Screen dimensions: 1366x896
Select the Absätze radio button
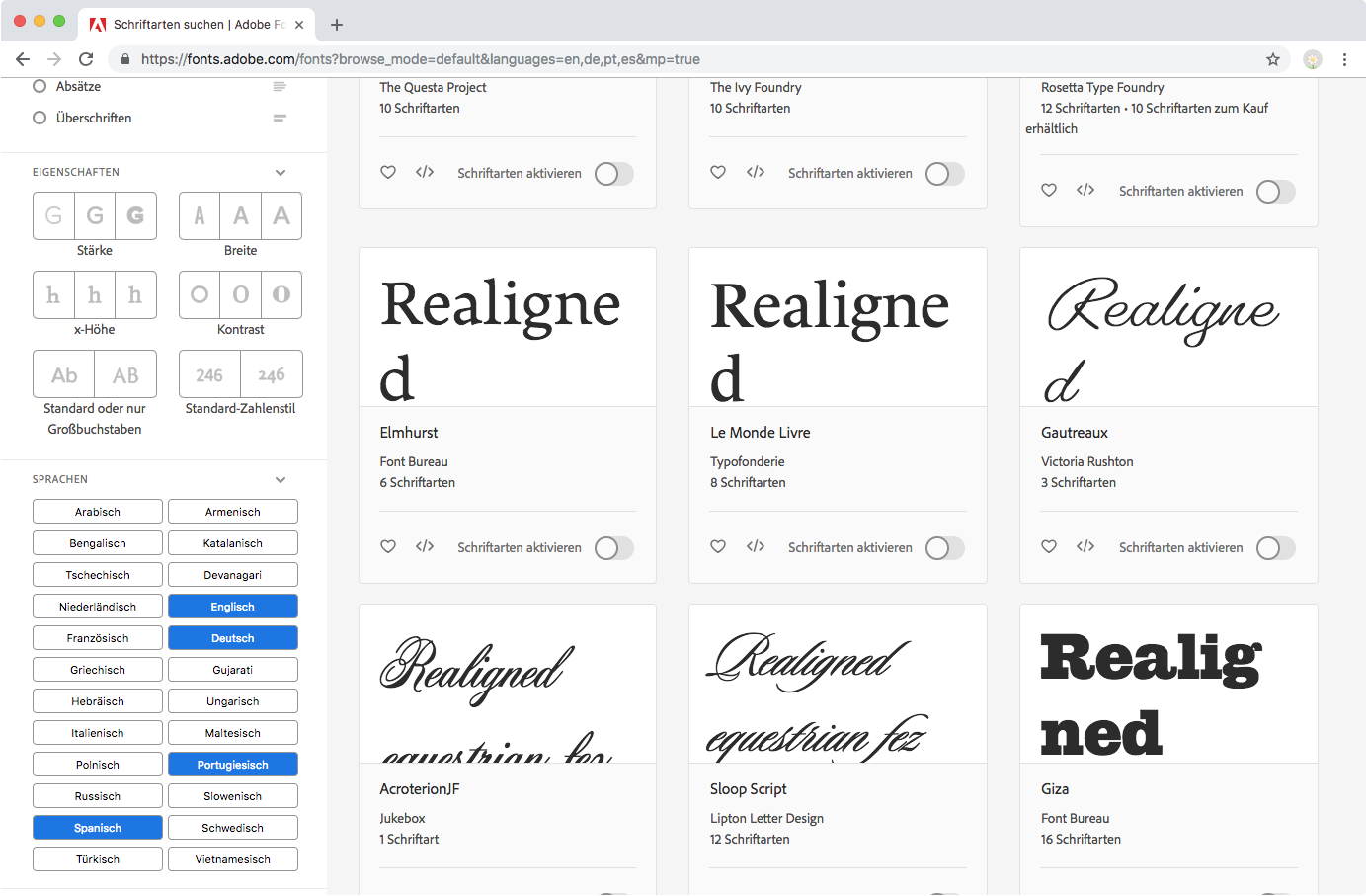point(40,86)
